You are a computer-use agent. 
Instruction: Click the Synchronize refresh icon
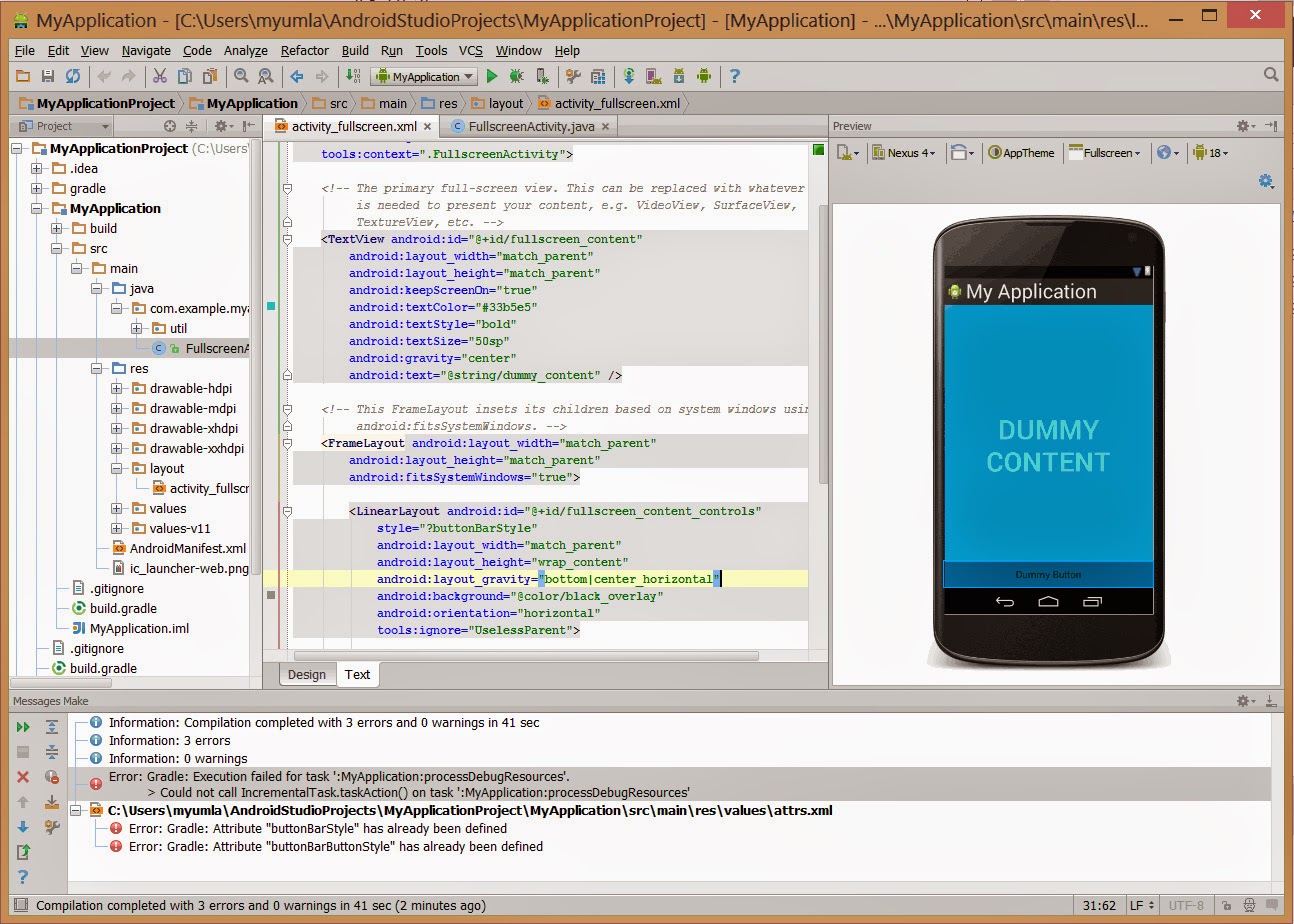point(73,76)
